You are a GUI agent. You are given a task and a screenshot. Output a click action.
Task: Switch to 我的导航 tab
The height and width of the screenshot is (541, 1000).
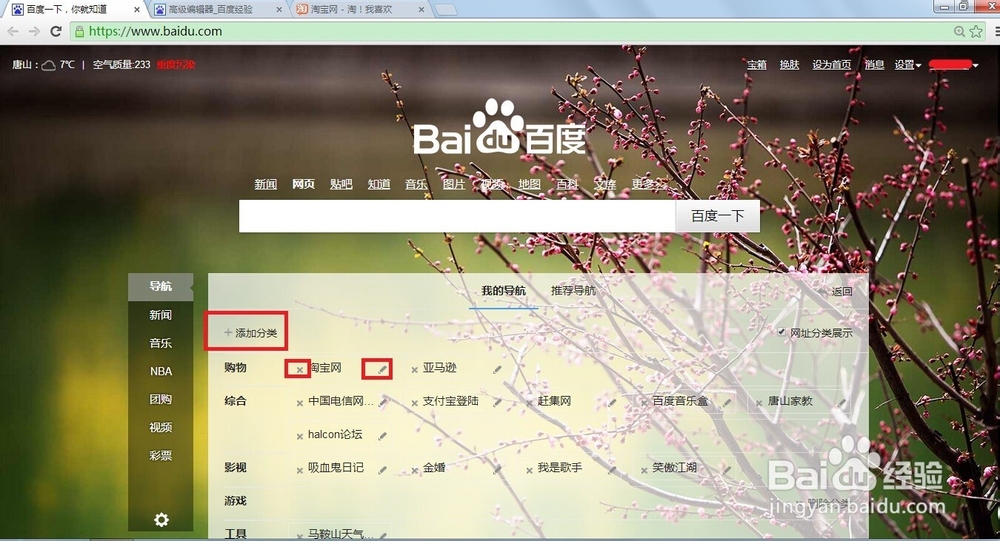[x=503, y=291]
